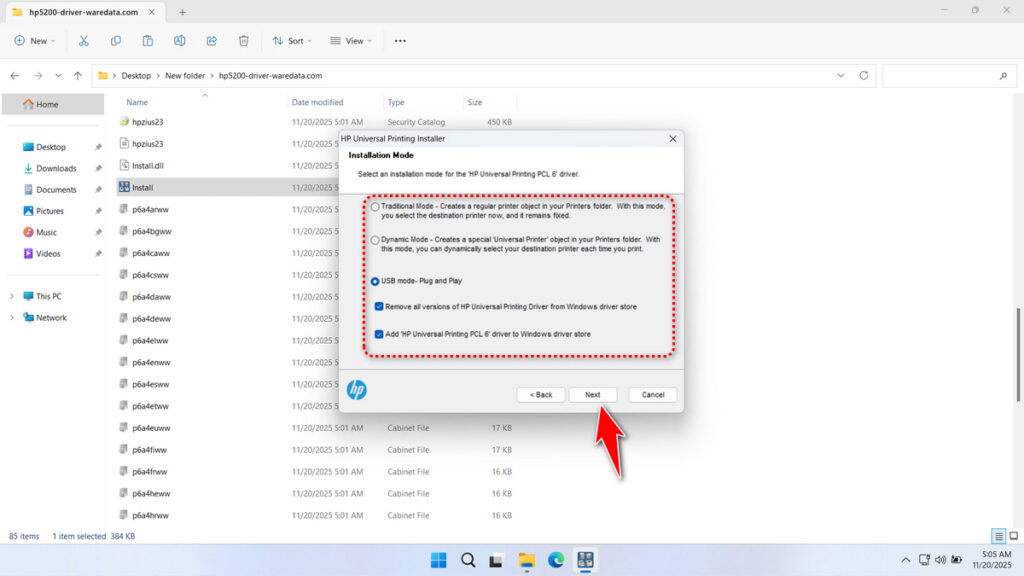Expand the New menu
1024x576 pixels.
(34, 40)
